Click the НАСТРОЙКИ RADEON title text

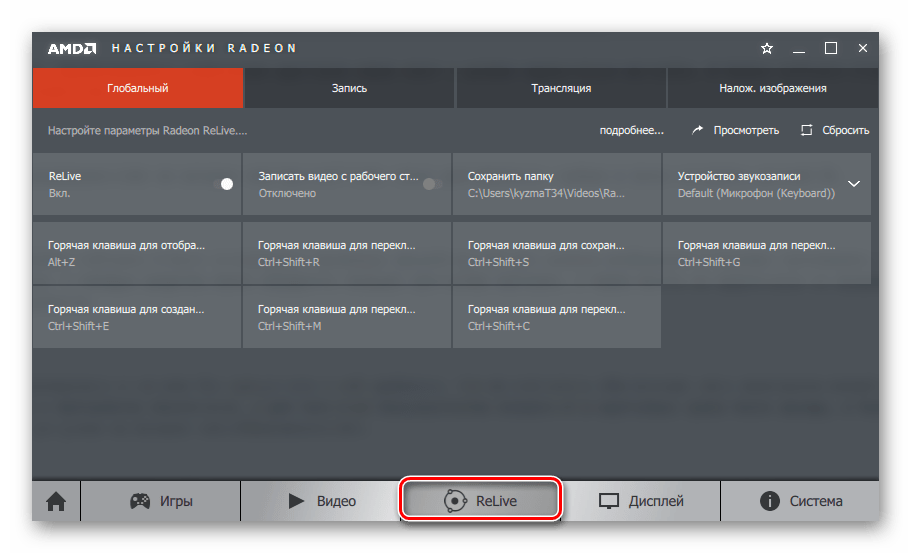(x=204, y=48)
